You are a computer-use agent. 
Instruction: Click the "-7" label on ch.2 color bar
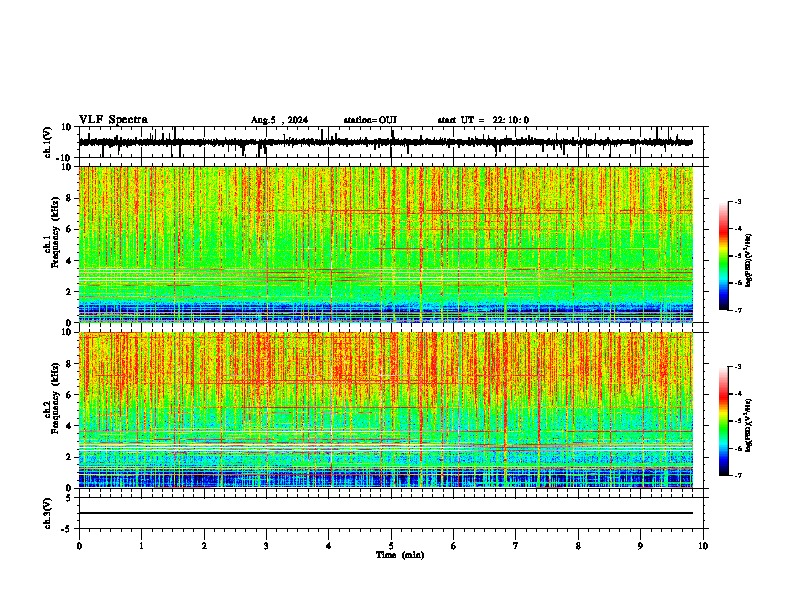(737, 475)
